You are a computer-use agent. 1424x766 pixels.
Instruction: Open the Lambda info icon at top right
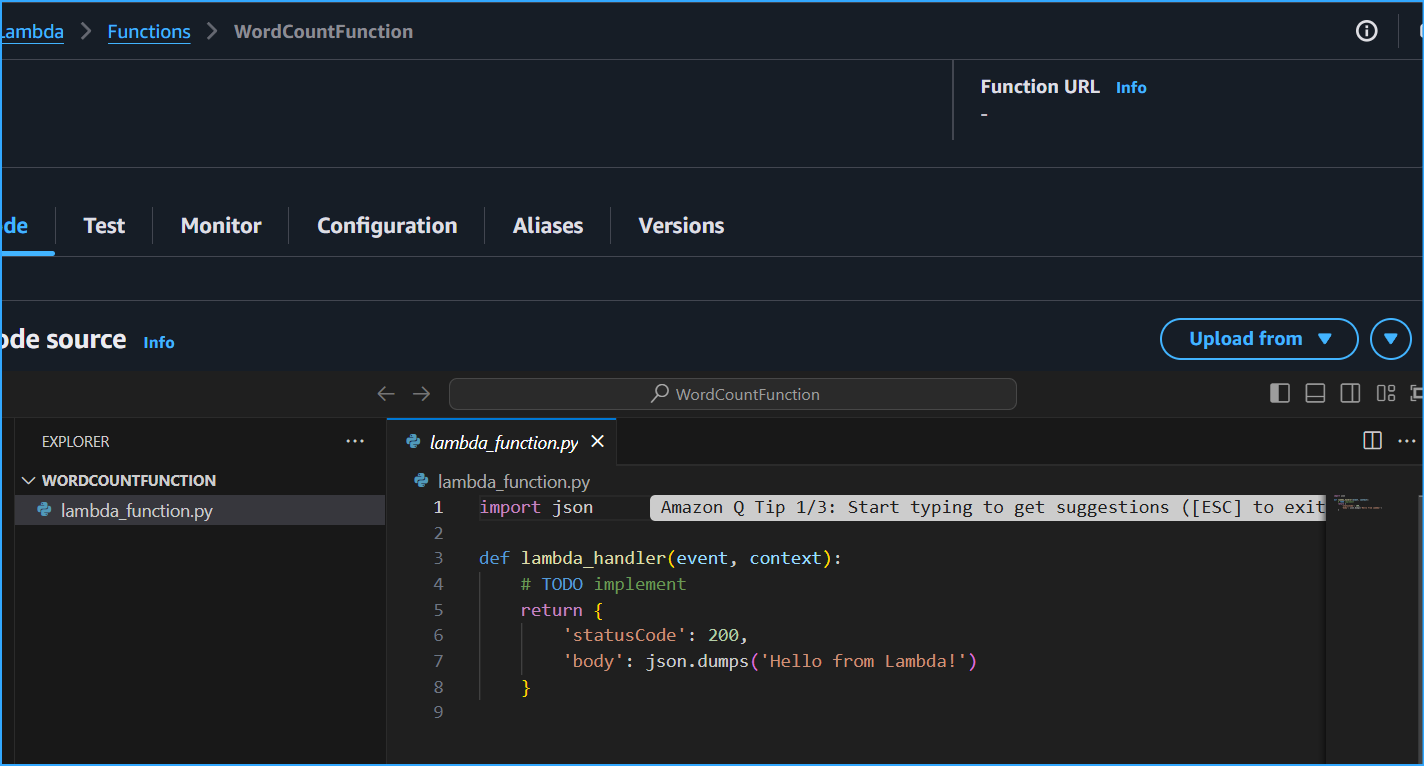[1366, 31]
